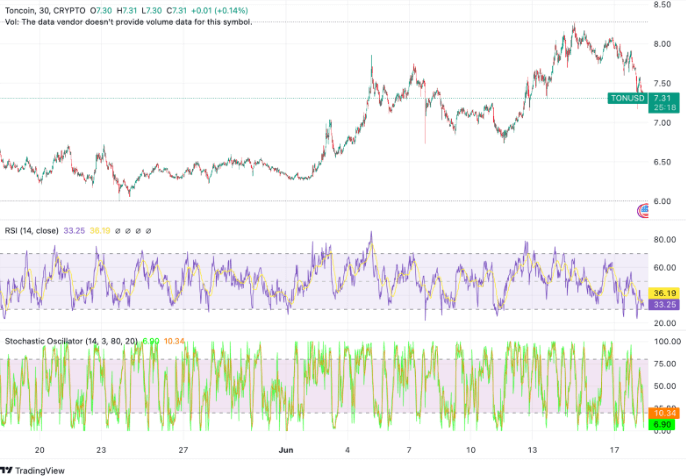Image resolution: width=686 pixels, height=476 pixels.
Task: Click the 20.00 RSI axis label
Action: (x=665, y=323)
